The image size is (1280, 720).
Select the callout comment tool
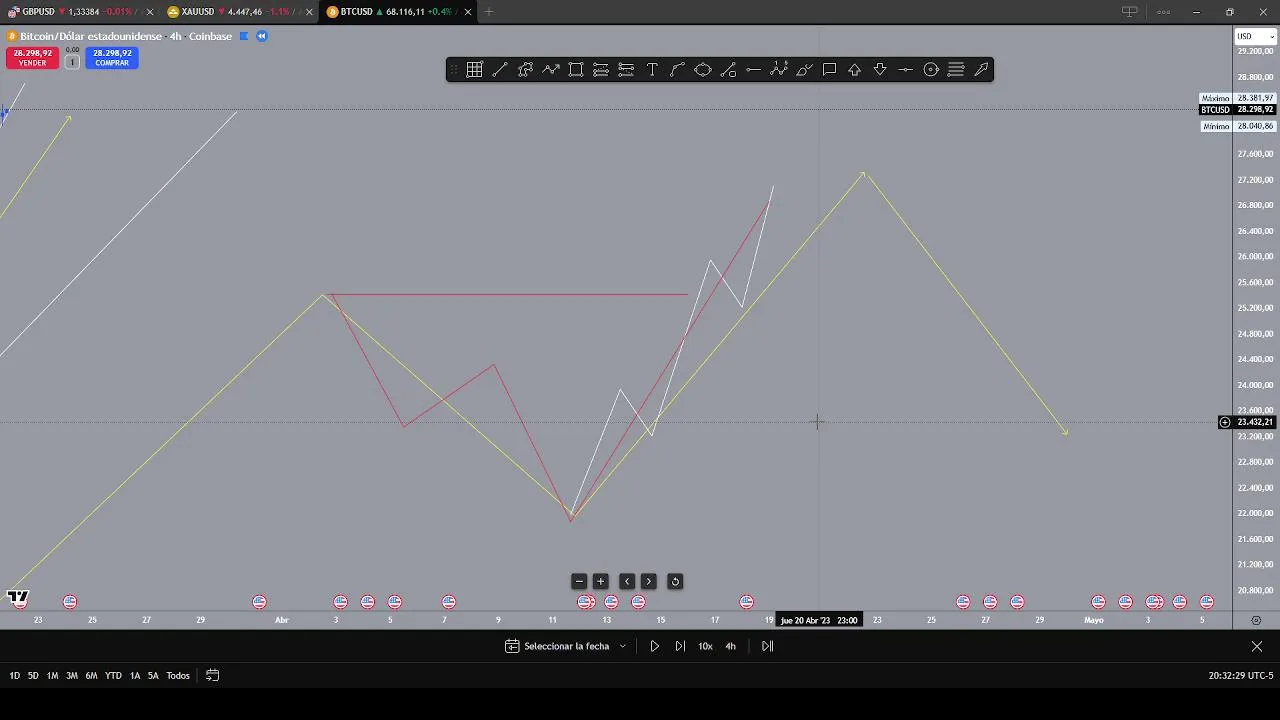point(829,69)
